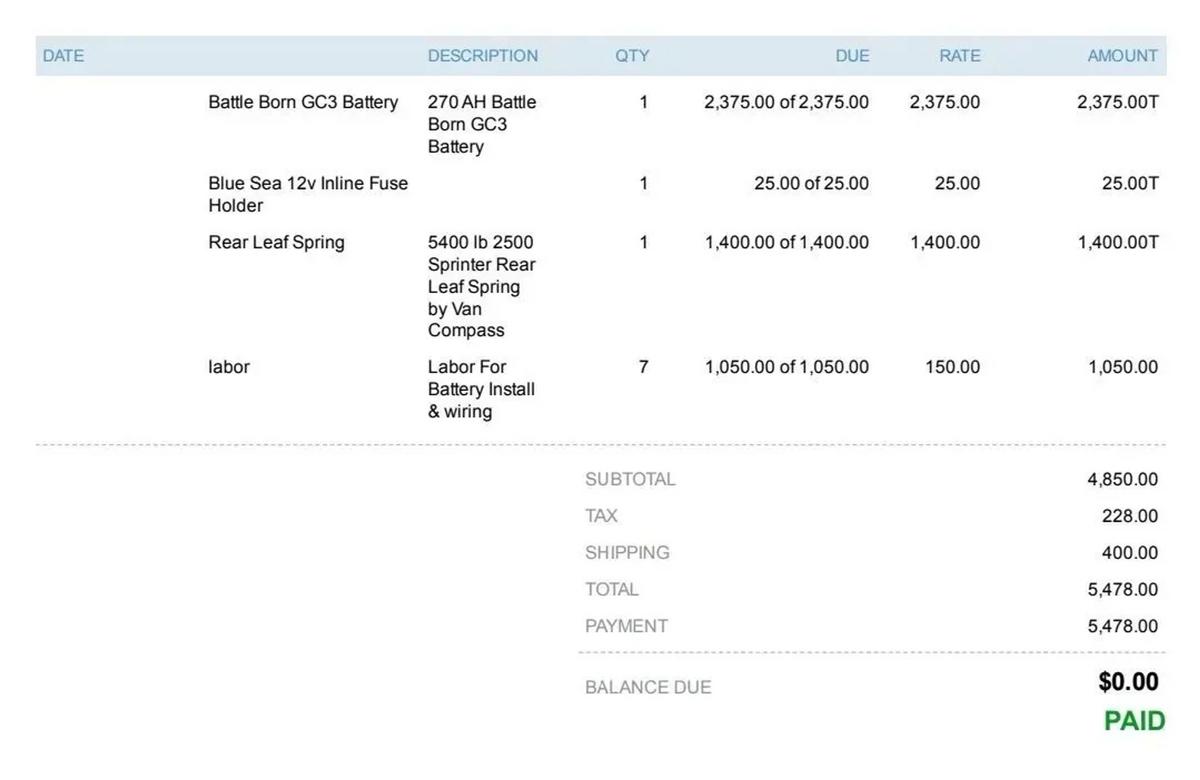Screen dimensions: 1200x780
Task: Select the DESCRIPTION column header
Action: click(482, 56)
